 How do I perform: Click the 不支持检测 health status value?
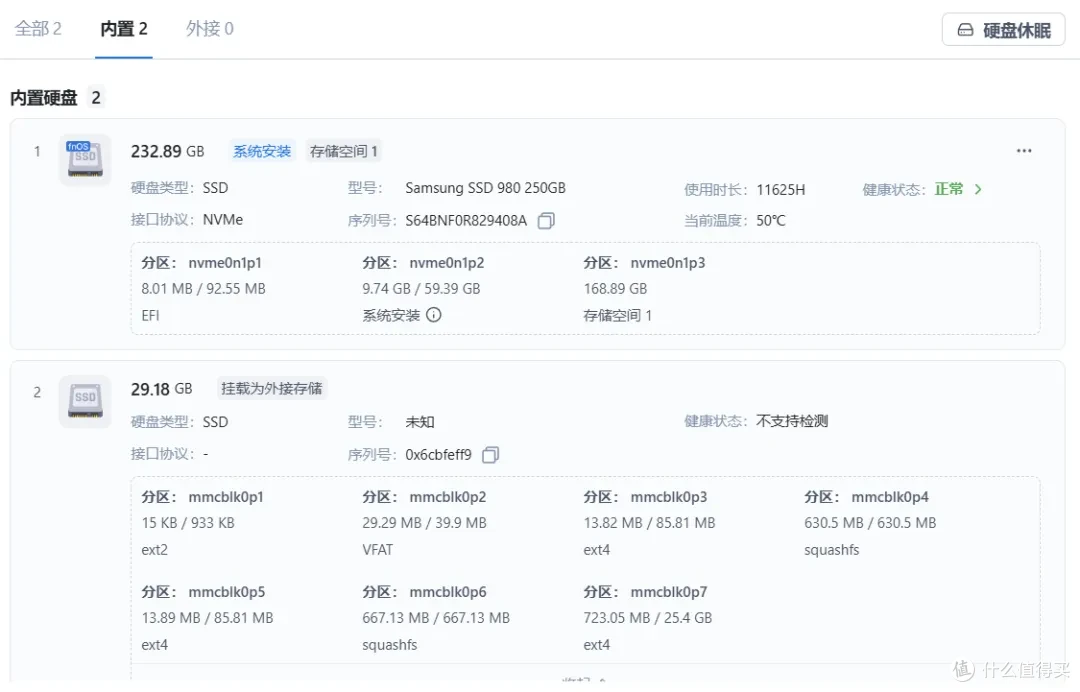coord(792,421)
